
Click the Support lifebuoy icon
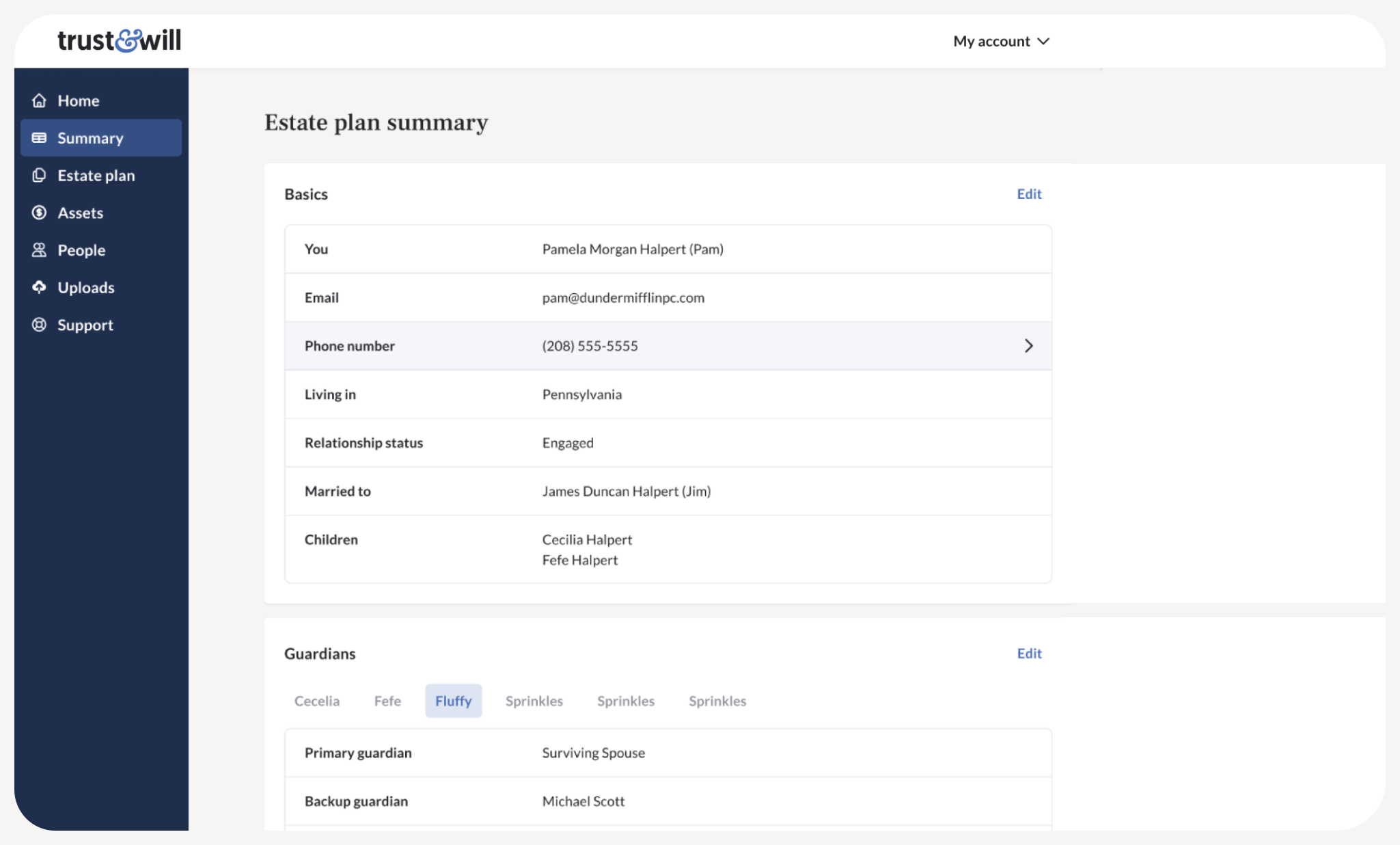pos(40,325)
